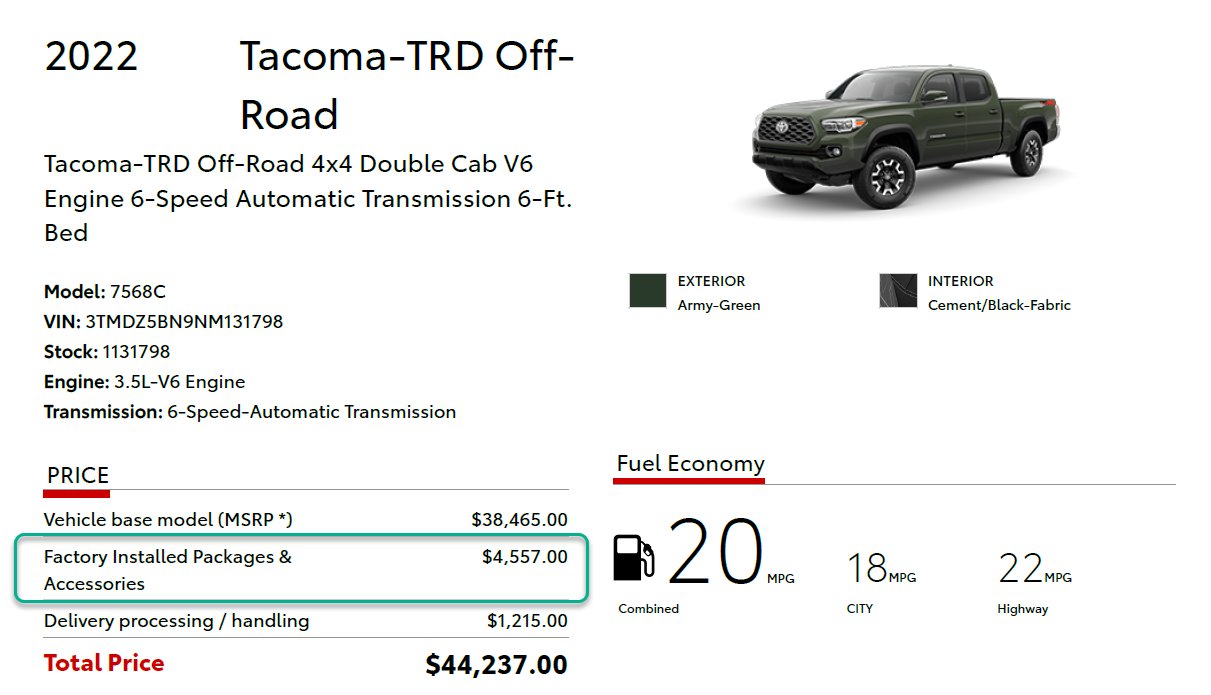Select the Cement/Black-Fabric interior swatch
1211x695 pixels.
pos(898,291)
